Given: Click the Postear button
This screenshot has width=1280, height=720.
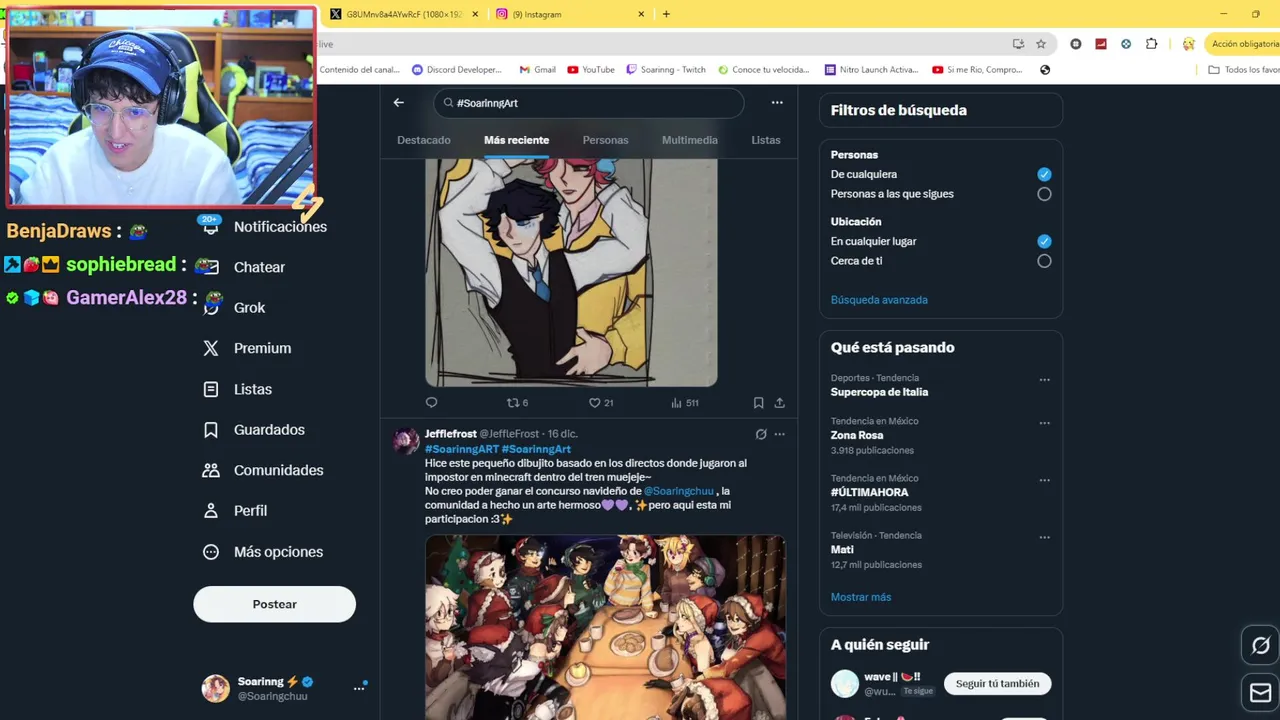Looking at the screenshot, I should click(x=275, y=604).
